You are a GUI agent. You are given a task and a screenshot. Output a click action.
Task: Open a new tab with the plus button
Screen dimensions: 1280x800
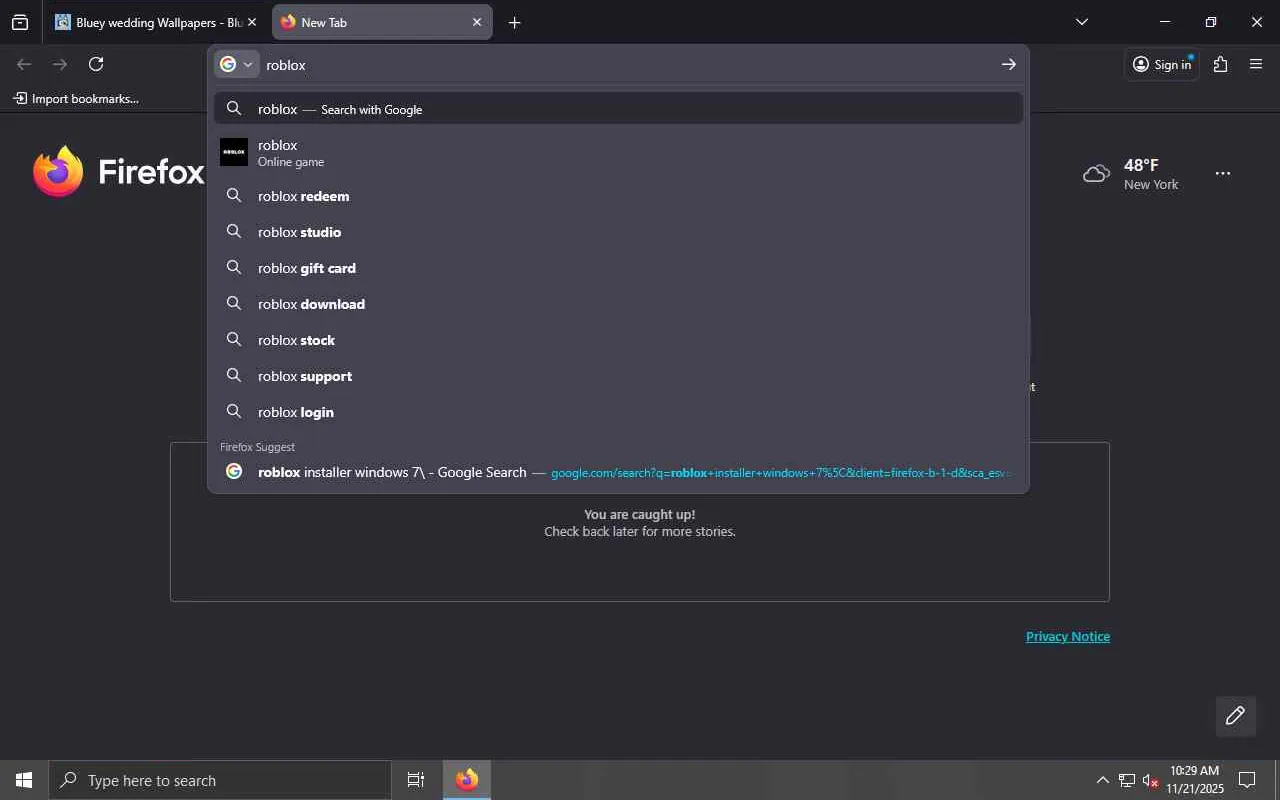click(x=514, y=22)
